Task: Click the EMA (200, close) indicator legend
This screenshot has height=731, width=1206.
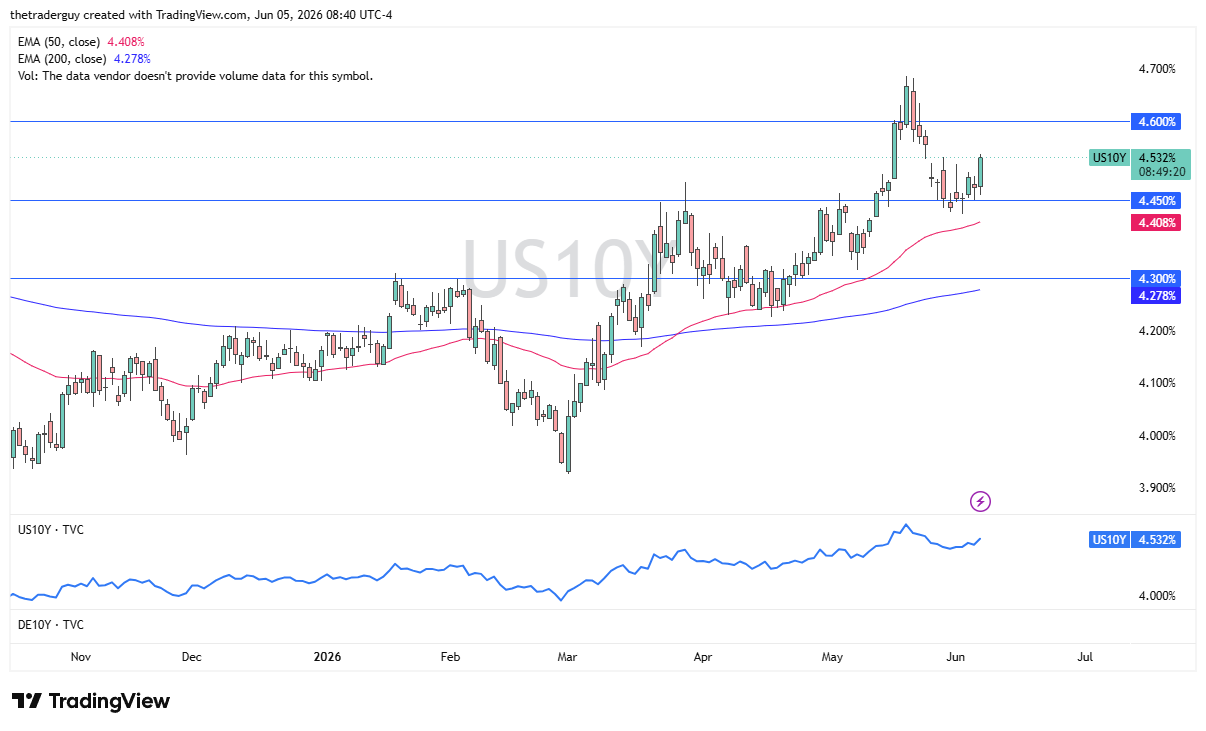Action: [84, 59]
